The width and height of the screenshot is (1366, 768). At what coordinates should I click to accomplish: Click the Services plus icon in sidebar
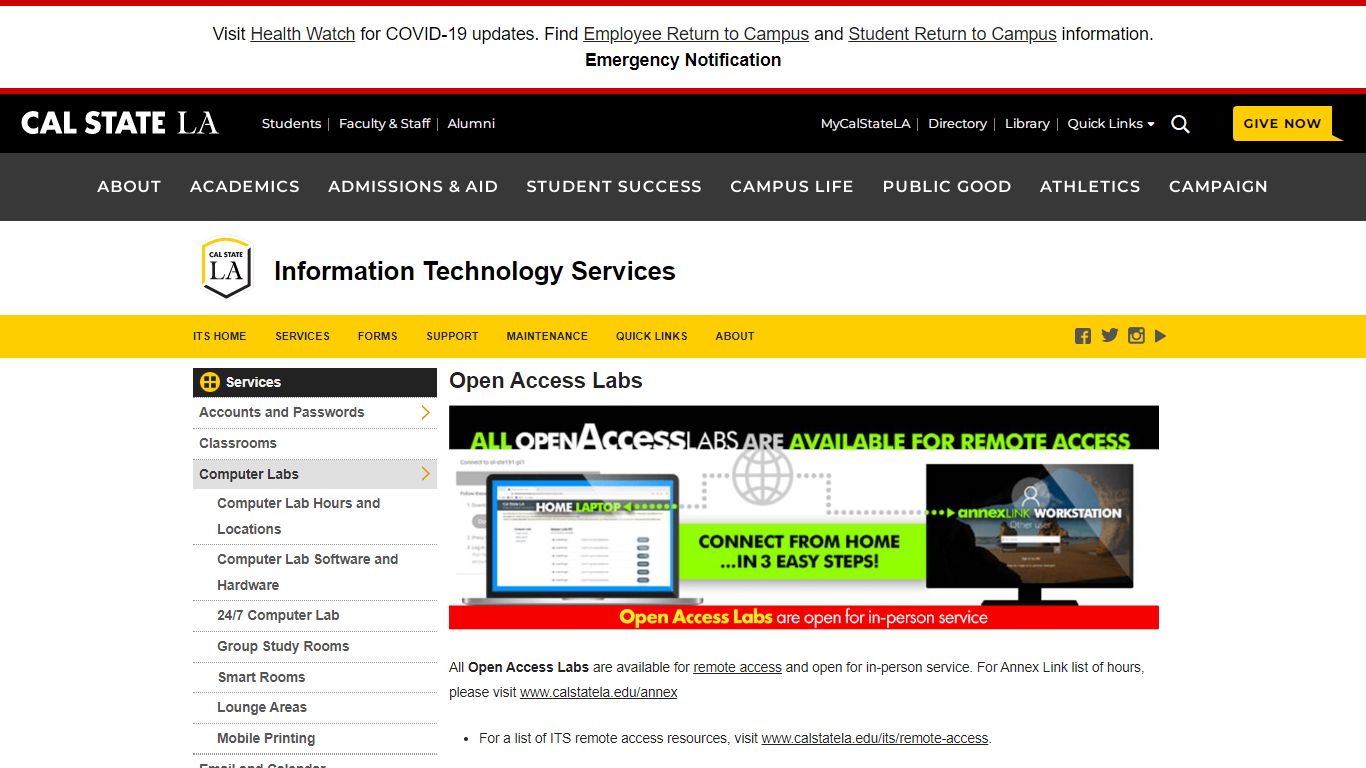pyautogui.click(x=210, y=382)
